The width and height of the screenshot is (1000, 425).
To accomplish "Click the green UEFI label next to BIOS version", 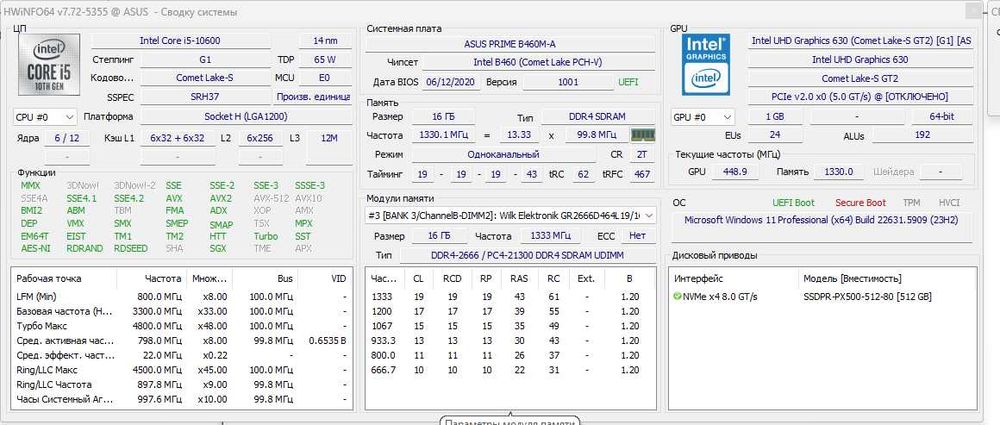I will [x=628, y=82].
